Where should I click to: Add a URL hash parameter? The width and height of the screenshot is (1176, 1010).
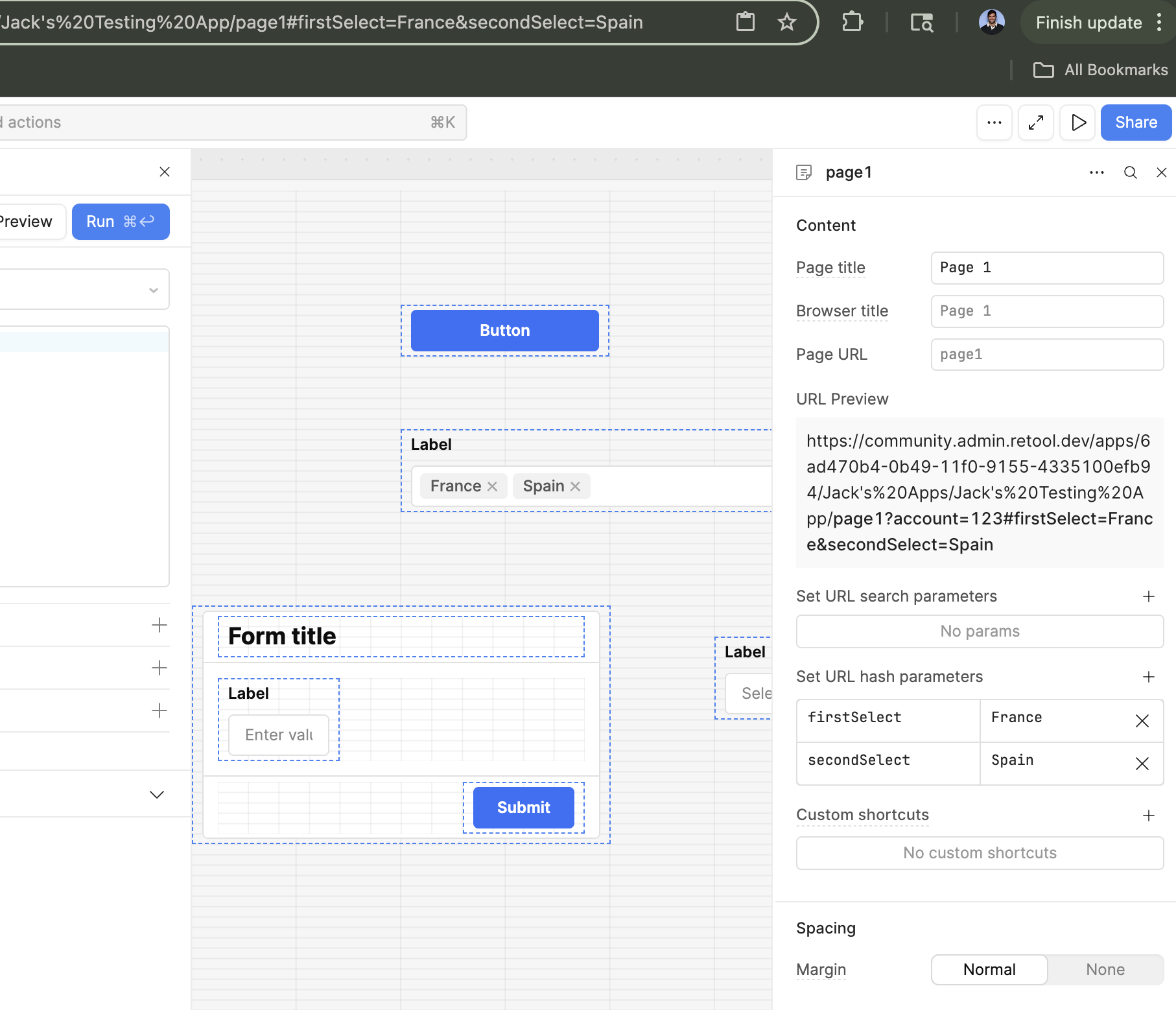tap(1148, 677)
